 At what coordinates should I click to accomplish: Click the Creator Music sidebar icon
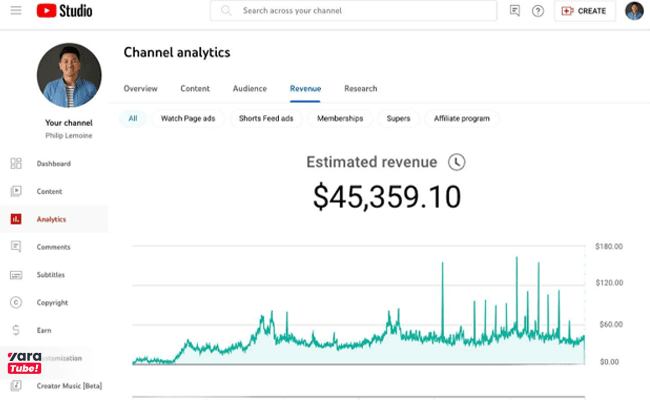16,386
